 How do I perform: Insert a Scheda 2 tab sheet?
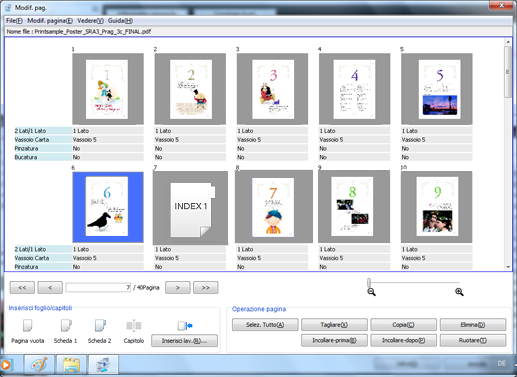pyautogui.click(x=100, y=326)
